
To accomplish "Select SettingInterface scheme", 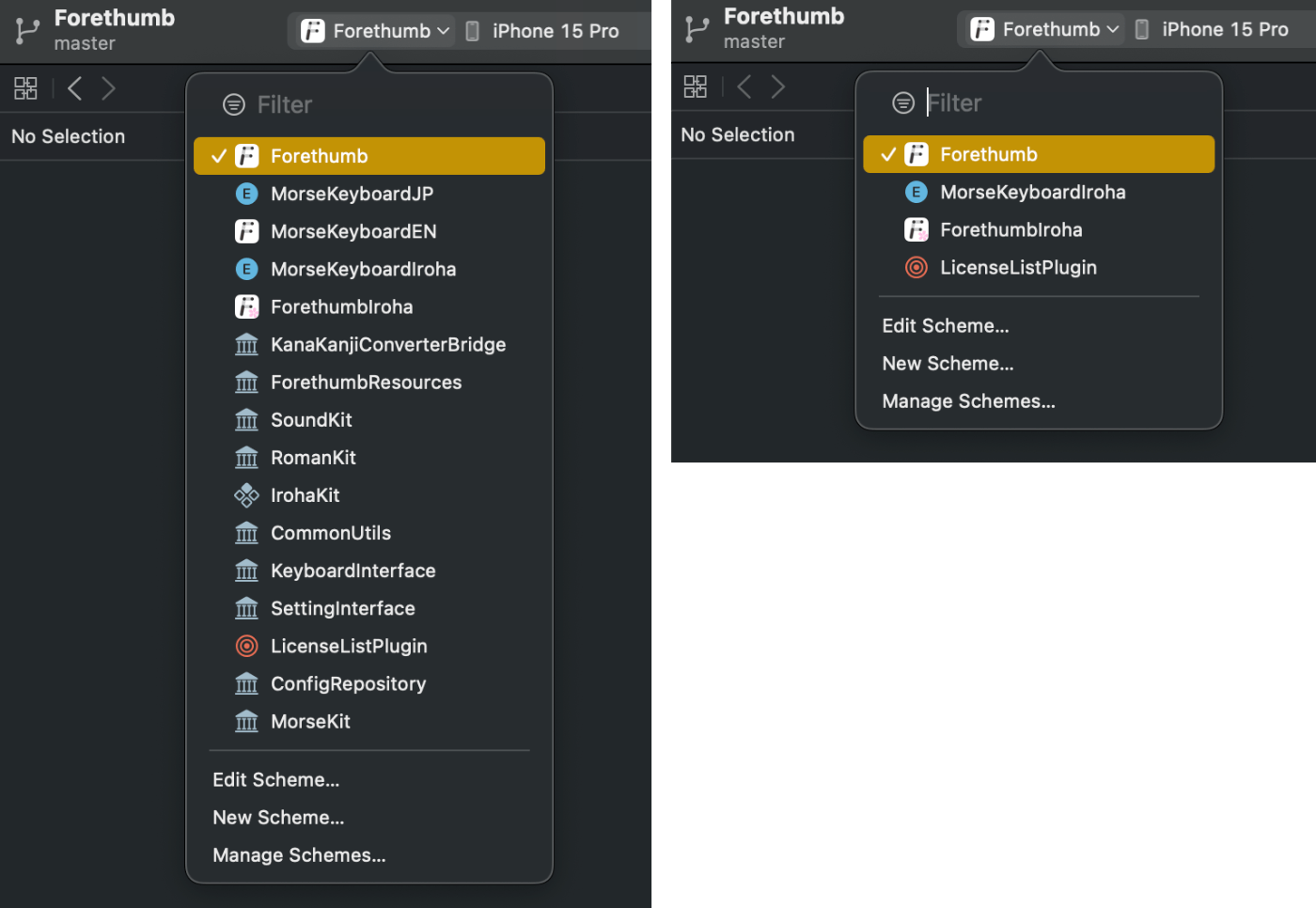I will tap(369, 608).
